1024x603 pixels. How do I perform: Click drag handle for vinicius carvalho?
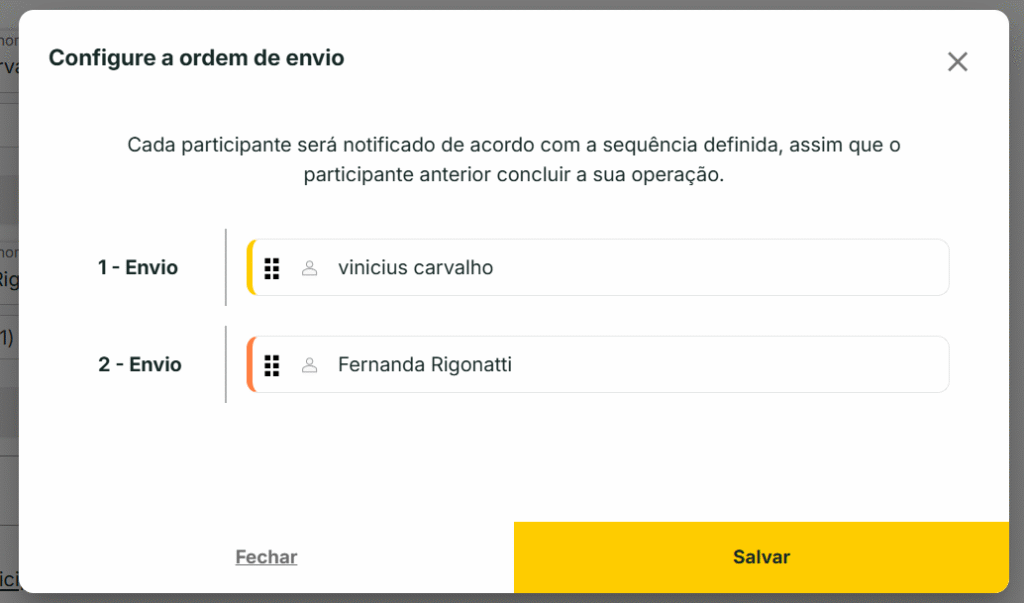click(x=271, y=268)
